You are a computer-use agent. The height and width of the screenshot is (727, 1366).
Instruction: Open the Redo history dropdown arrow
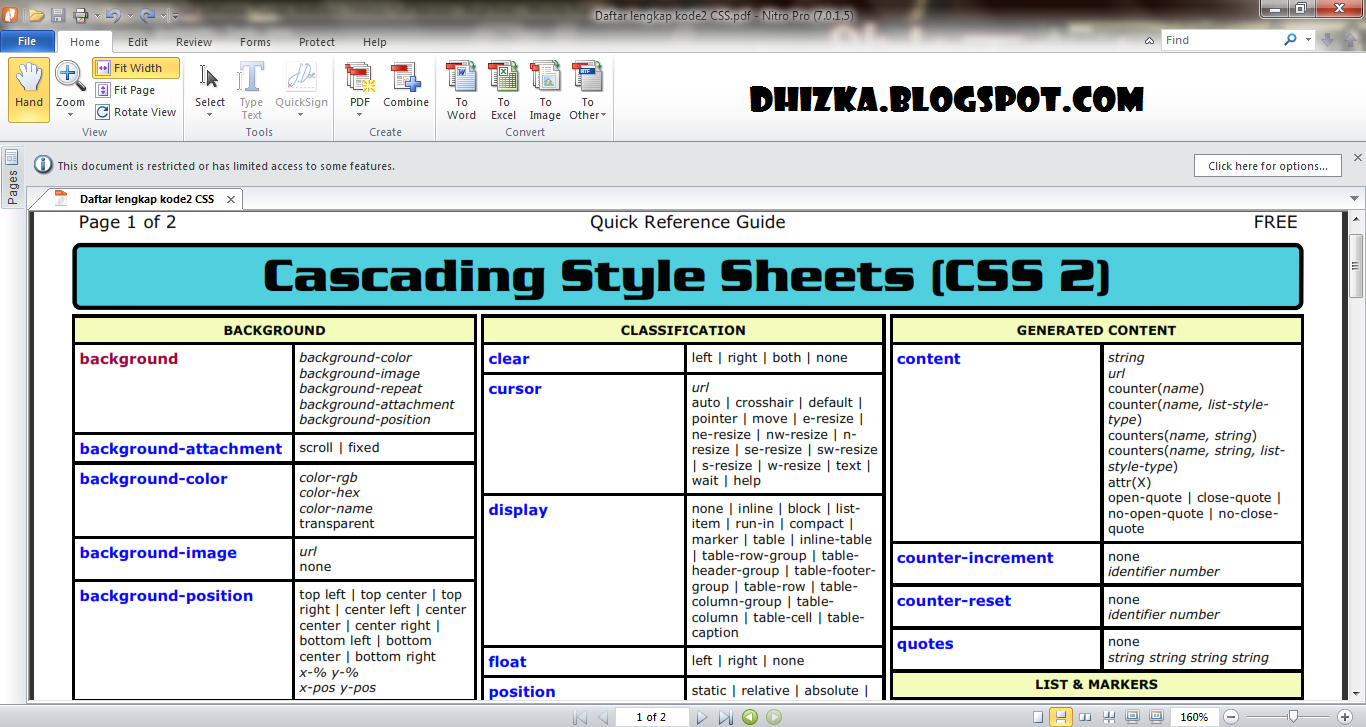pos(163,16)
